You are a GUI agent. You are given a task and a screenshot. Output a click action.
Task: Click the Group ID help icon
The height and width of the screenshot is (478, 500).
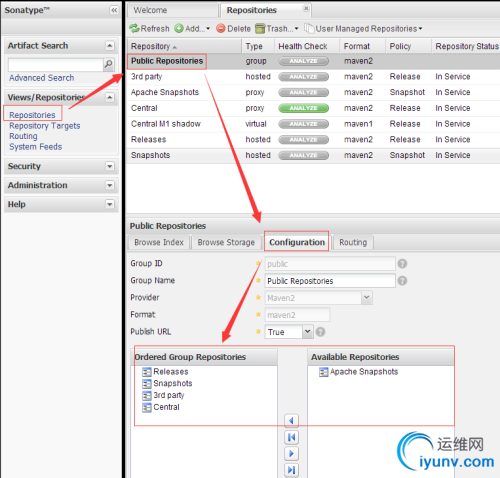tap(402, 264)
